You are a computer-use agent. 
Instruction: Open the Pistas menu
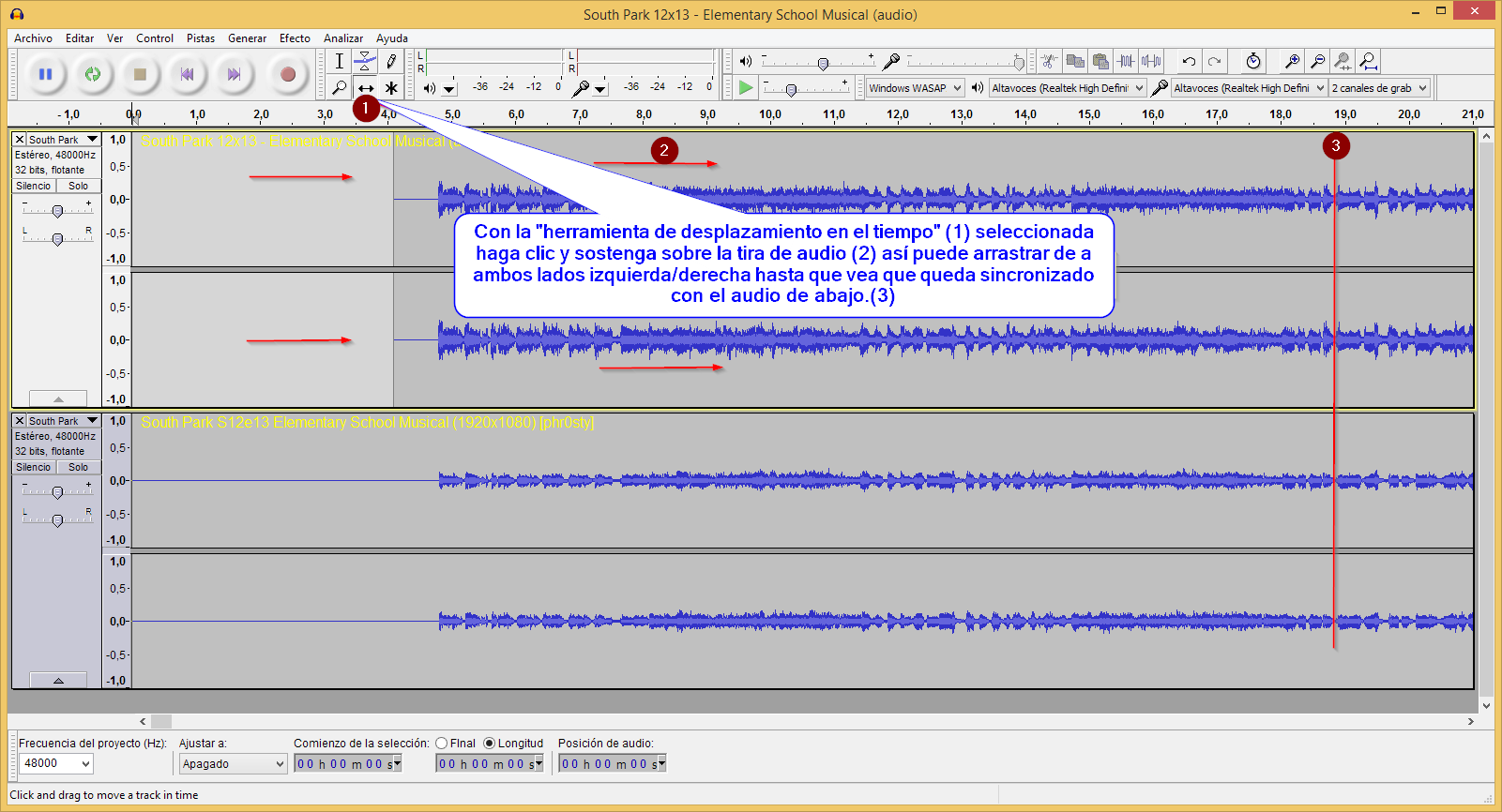201,38
